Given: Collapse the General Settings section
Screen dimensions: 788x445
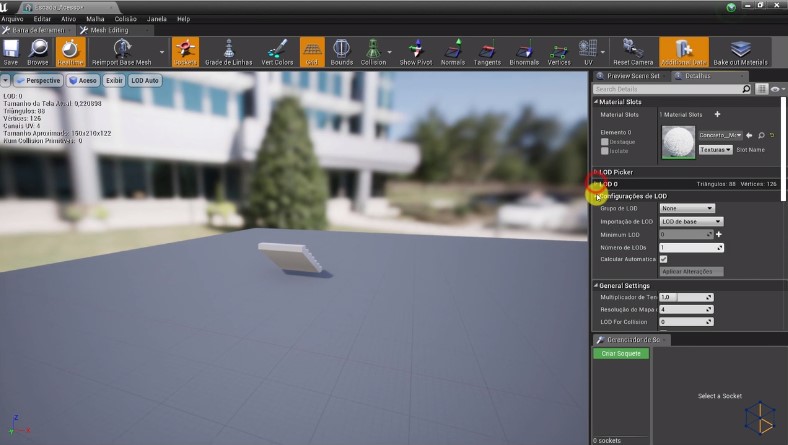Looking at the screenshot, I should click(x=596, y=286).
